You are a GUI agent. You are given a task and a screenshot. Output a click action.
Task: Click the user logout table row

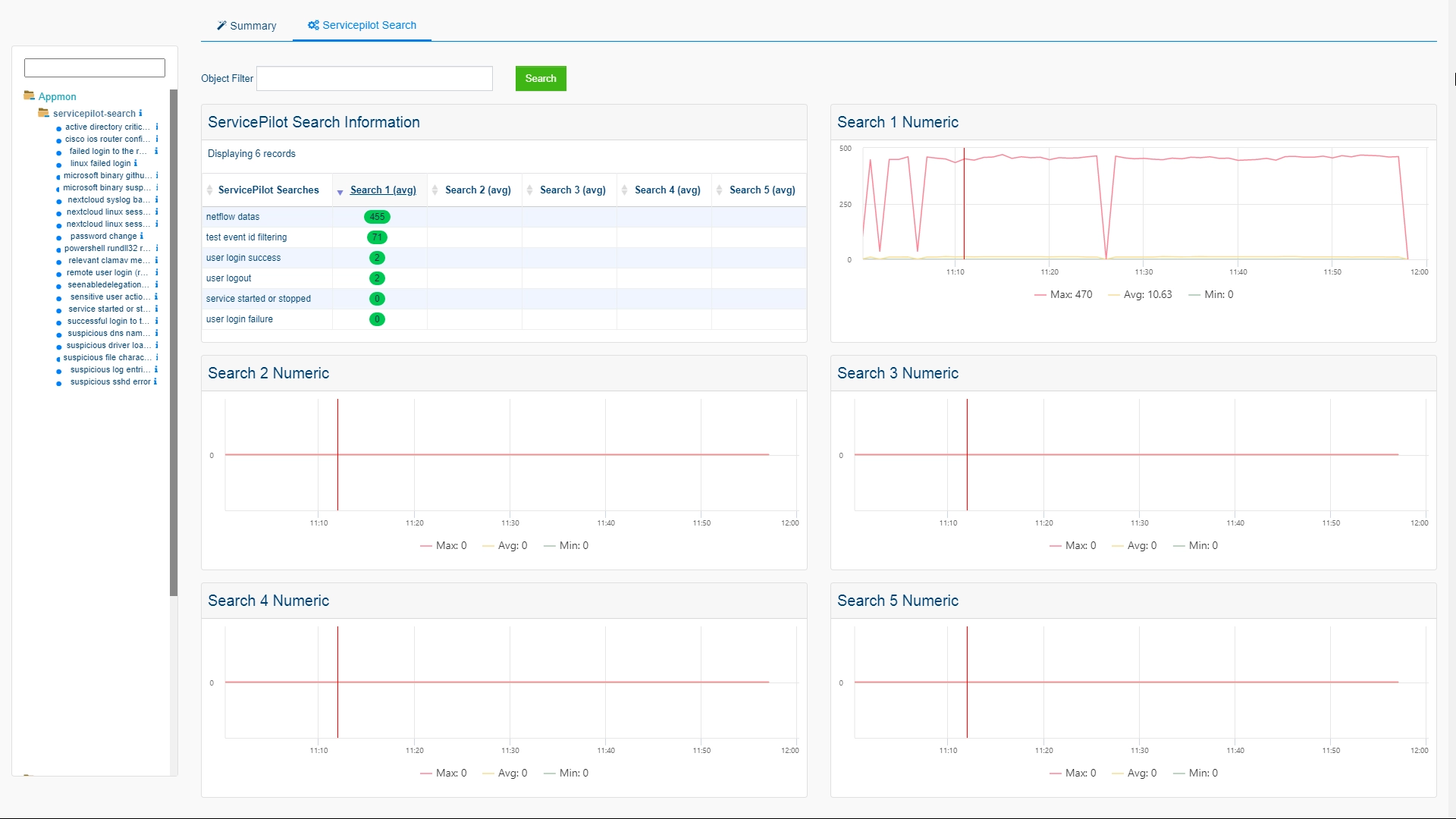pyautogui.click(x=504, y=278)
